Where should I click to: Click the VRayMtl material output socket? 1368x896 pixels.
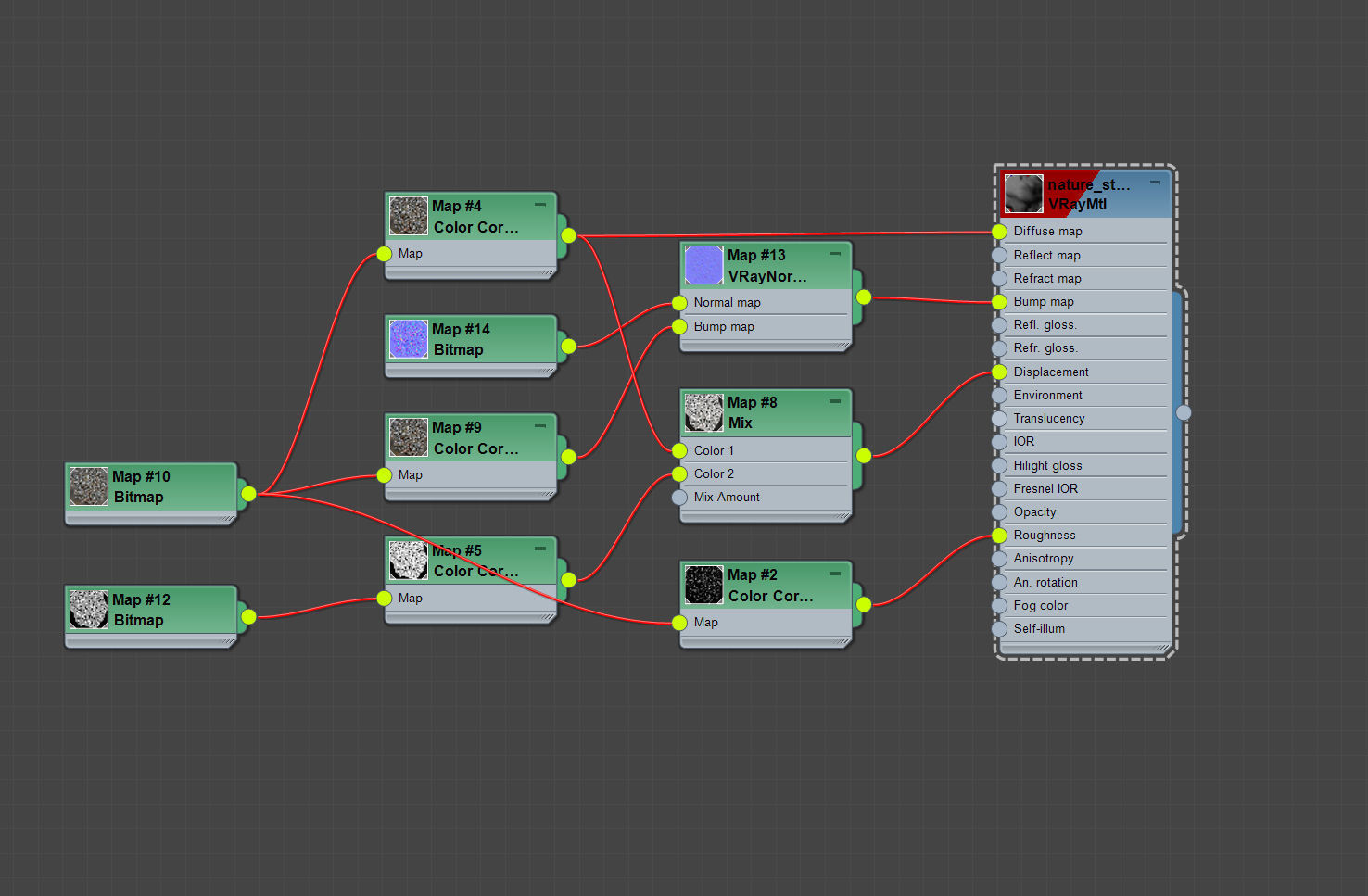click(x=1184, y=412)
